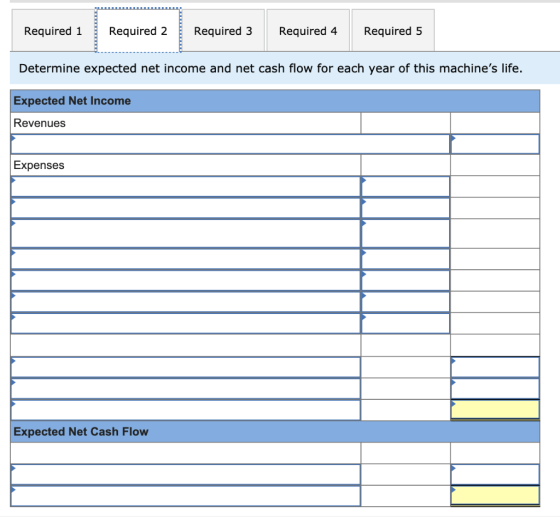Open the Required 3 tab
The image size is (560, 517).
223,31
